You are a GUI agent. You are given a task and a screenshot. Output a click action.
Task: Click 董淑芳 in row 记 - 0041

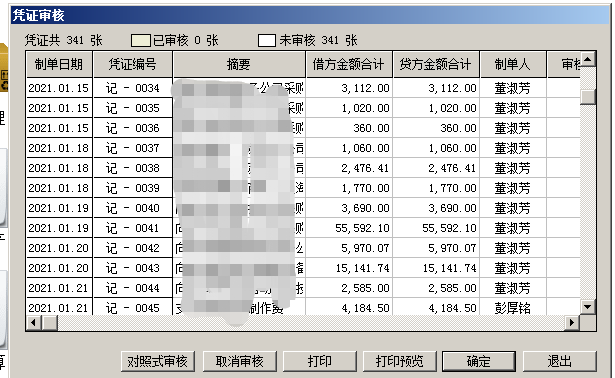[513, 228]
